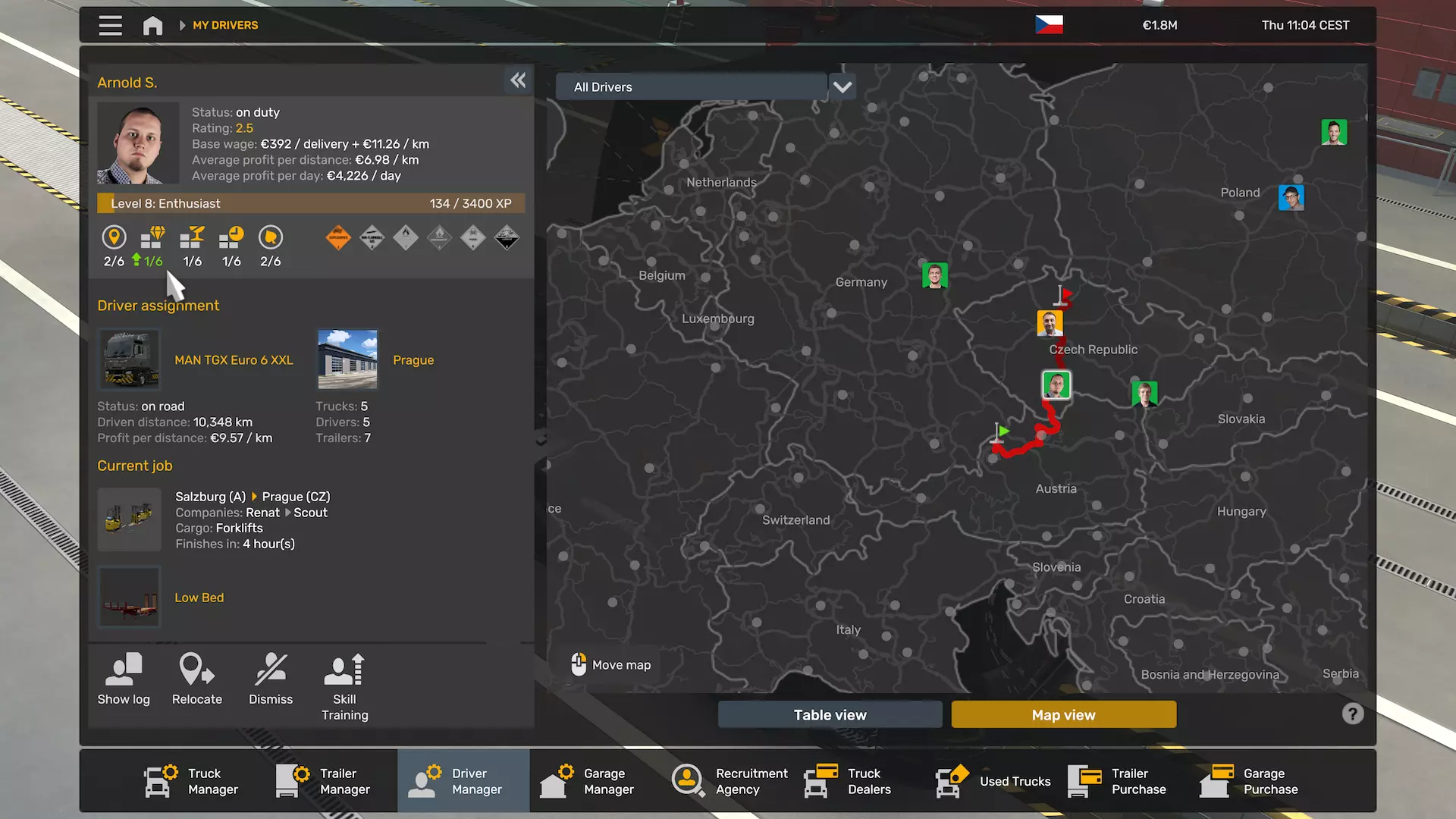The image size is (1456, 819).
Task: Select the explosives ADR skill icon
Action: pos(338,237)
